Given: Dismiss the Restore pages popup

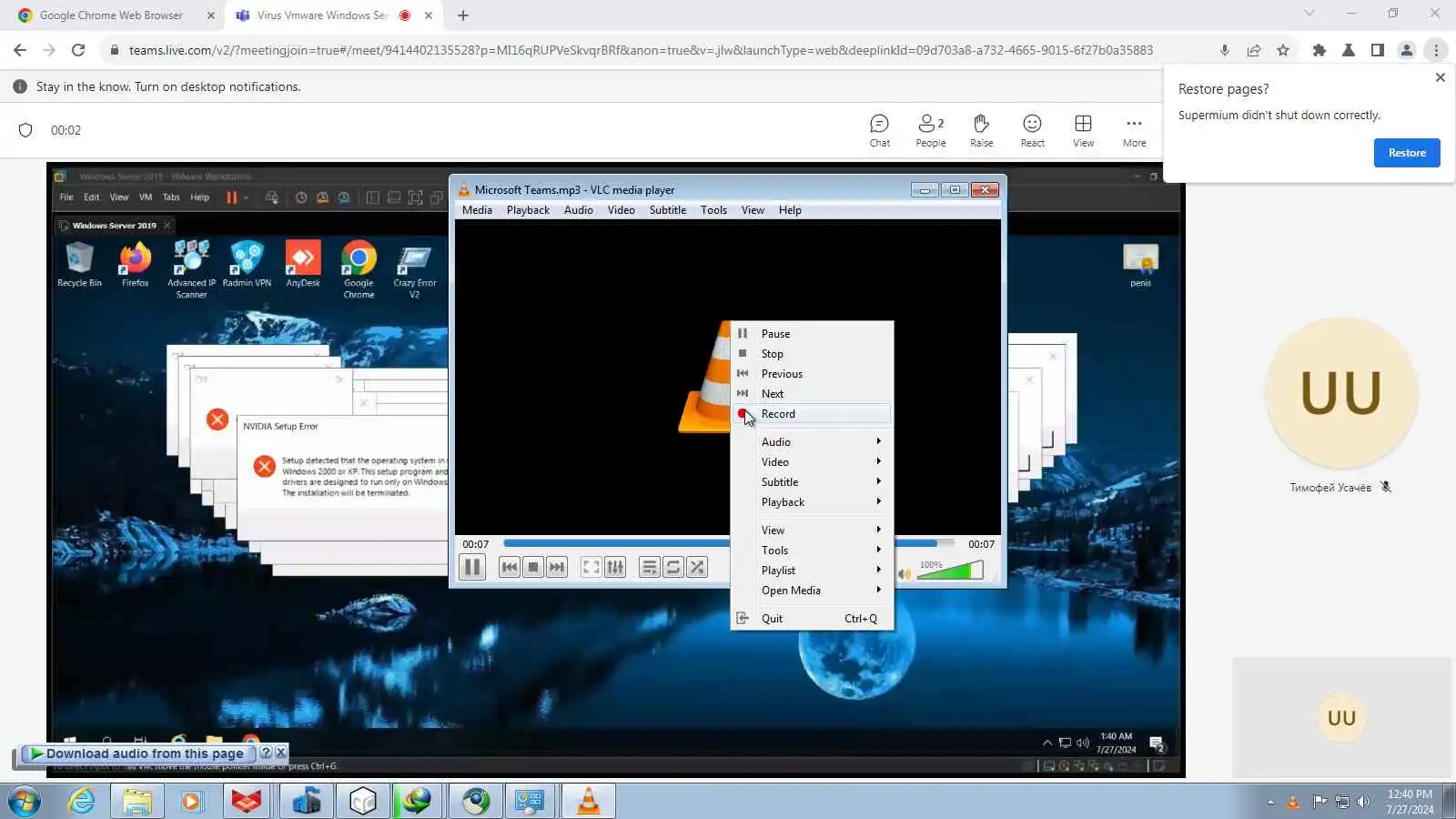Looking at the screenshot, I should pyautogui.click(x=1440, y=77).
